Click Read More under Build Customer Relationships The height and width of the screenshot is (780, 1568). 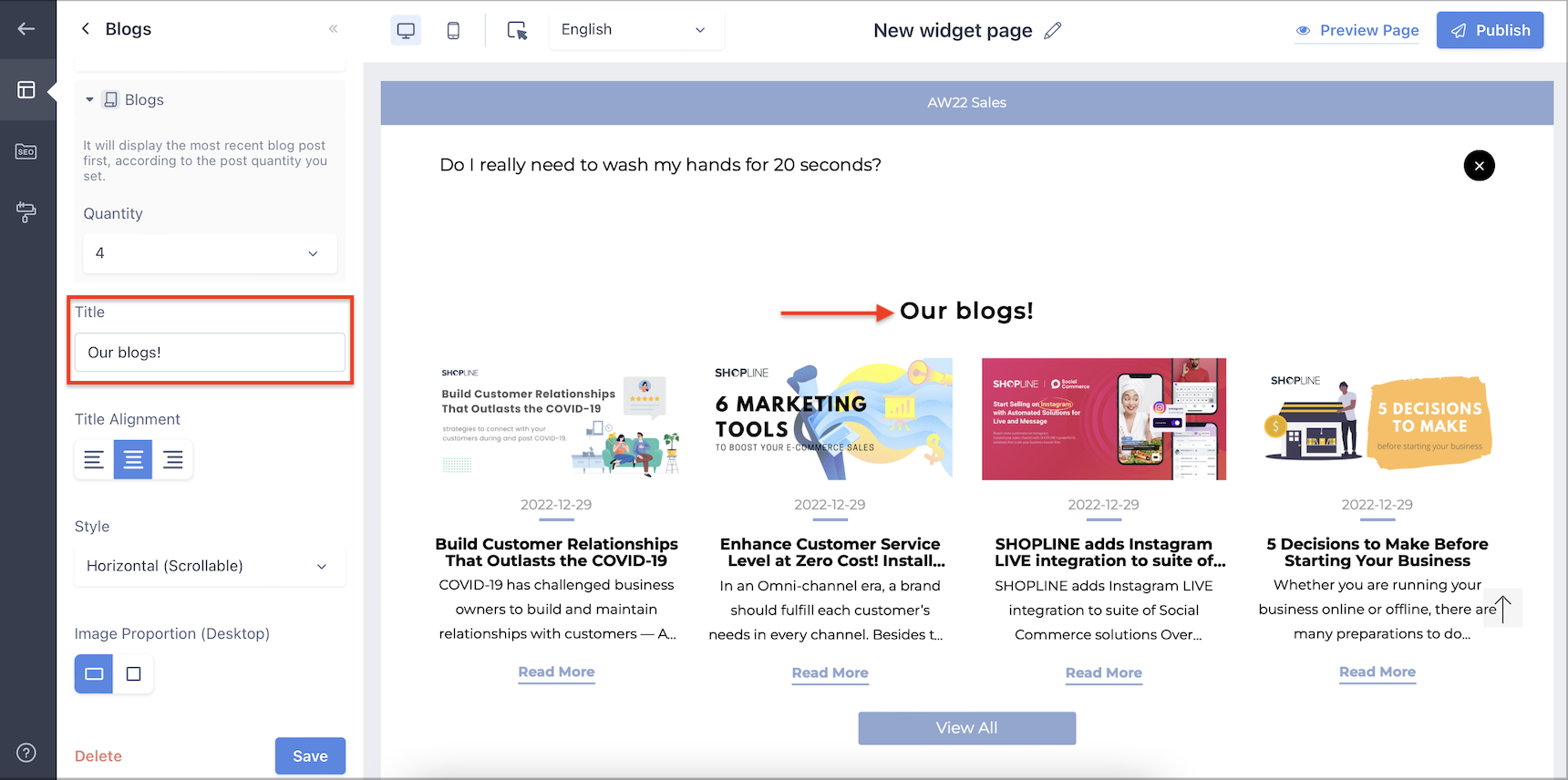point(556,672)
